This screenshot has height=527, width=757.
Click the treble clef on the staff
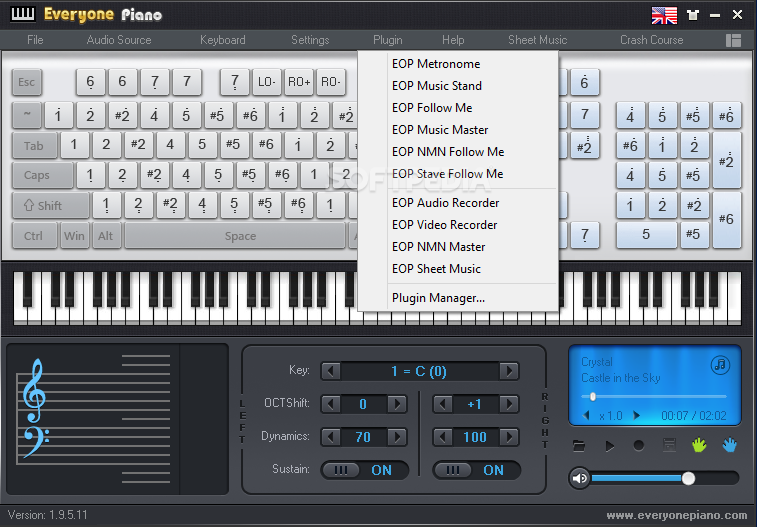(34, 390)
